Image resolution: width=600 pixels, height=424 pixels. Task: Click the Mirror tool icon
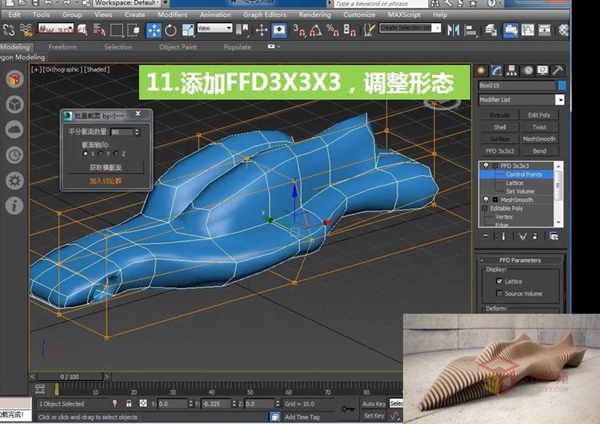(453, 30)
